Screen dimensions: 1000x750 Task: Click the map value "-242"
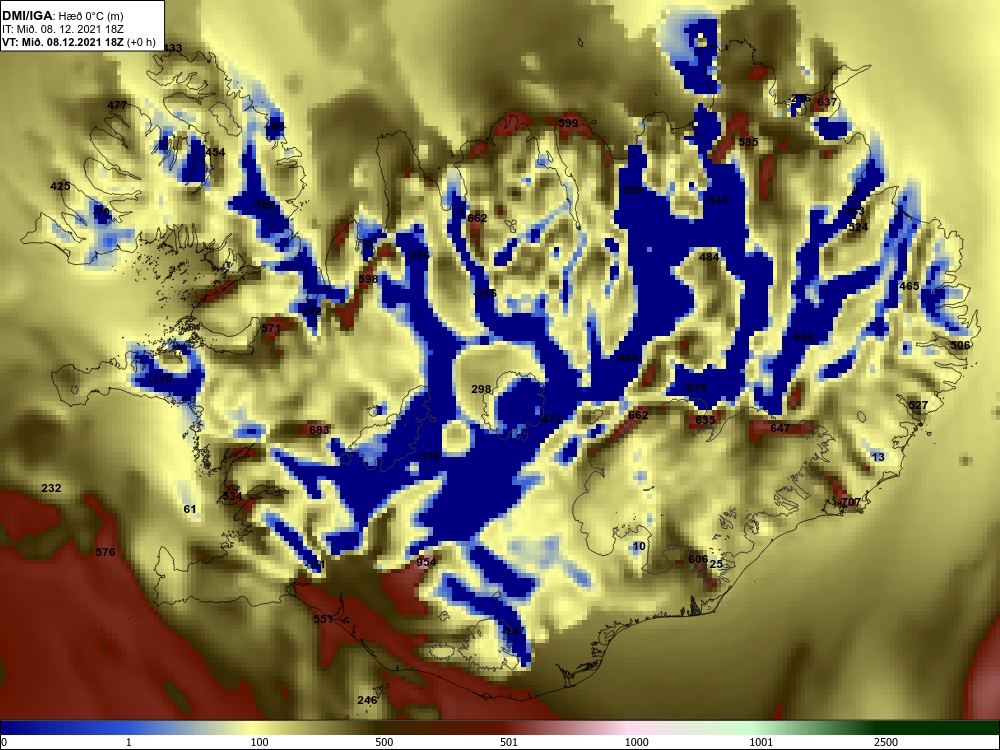[x=311, y=311]
